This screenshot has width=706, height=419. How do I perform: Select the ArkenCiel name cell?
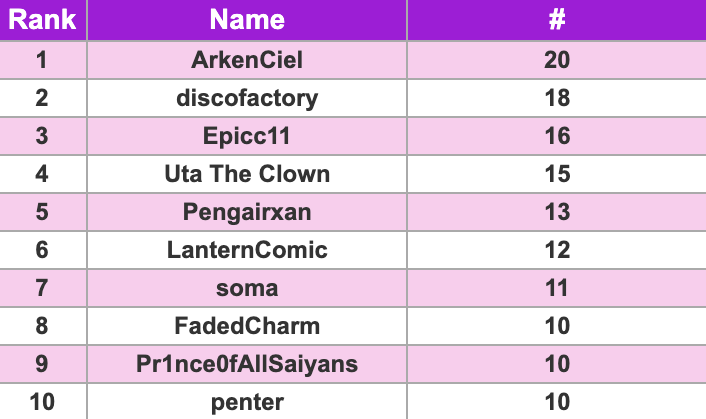click(x=247, y=60)
